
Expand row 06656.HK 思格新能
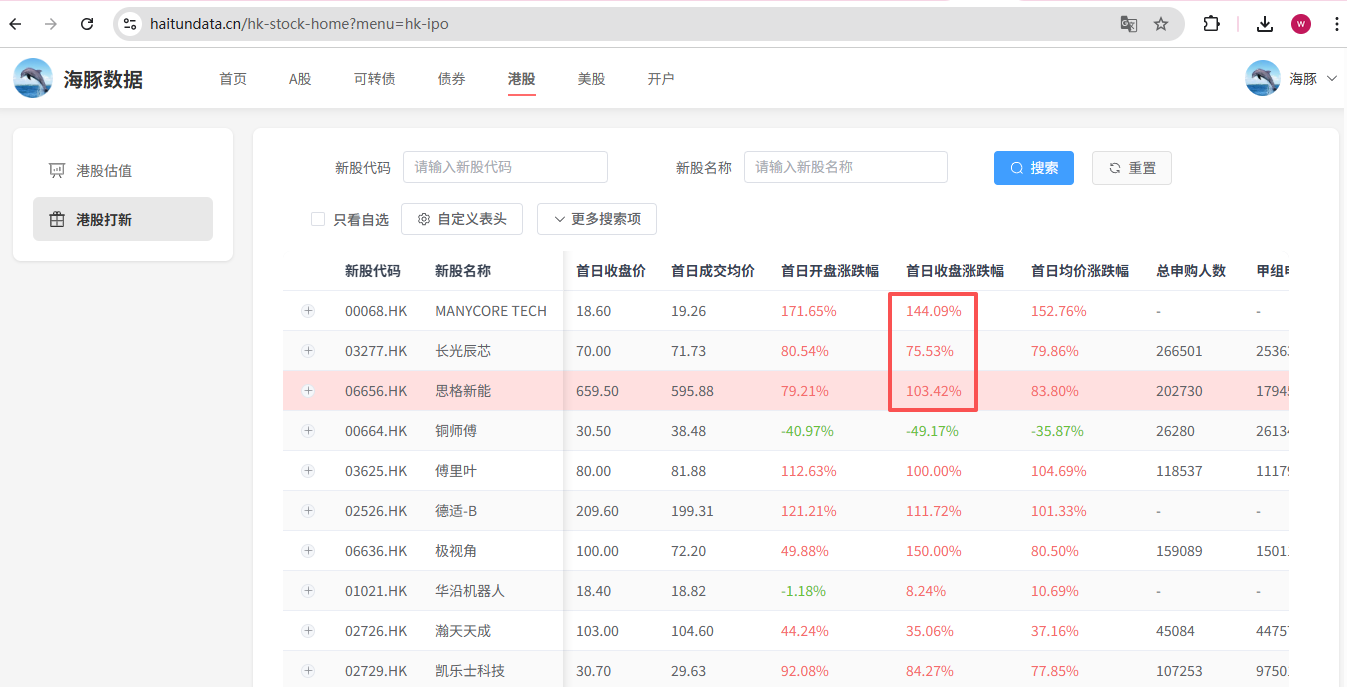[308, 391]
